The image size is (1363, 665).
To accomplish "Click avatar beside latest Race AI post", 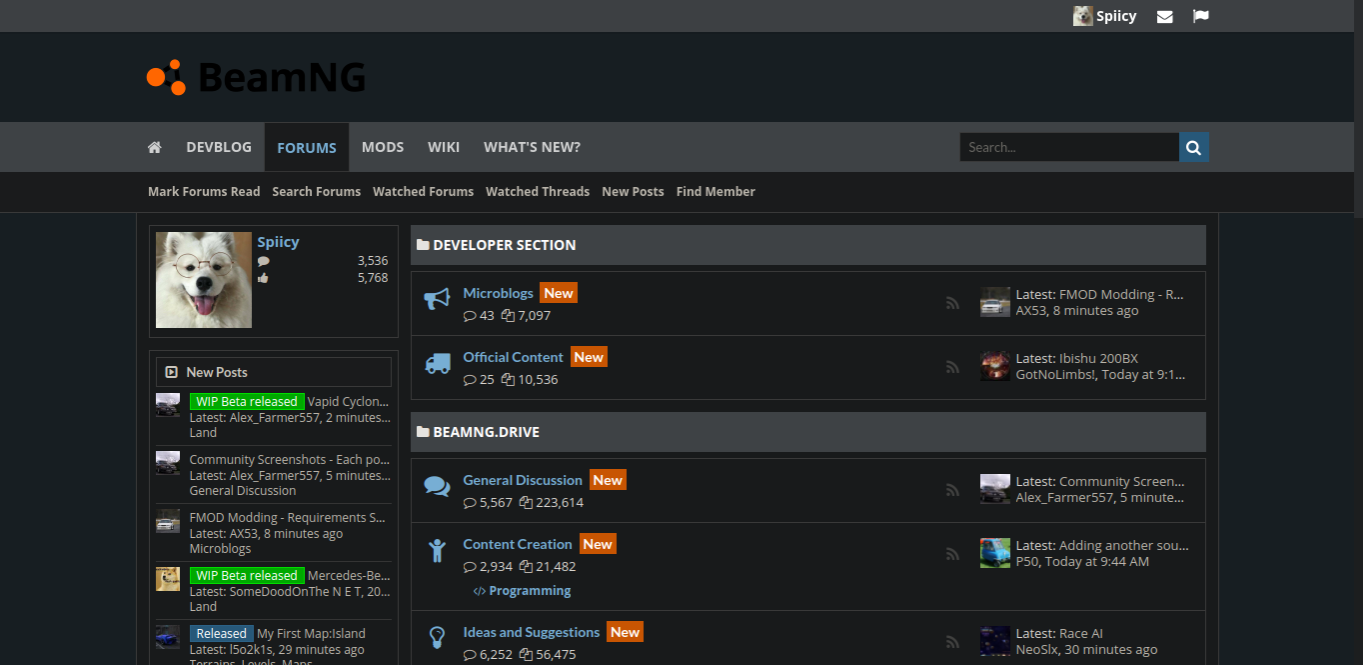I will [995, 641].
